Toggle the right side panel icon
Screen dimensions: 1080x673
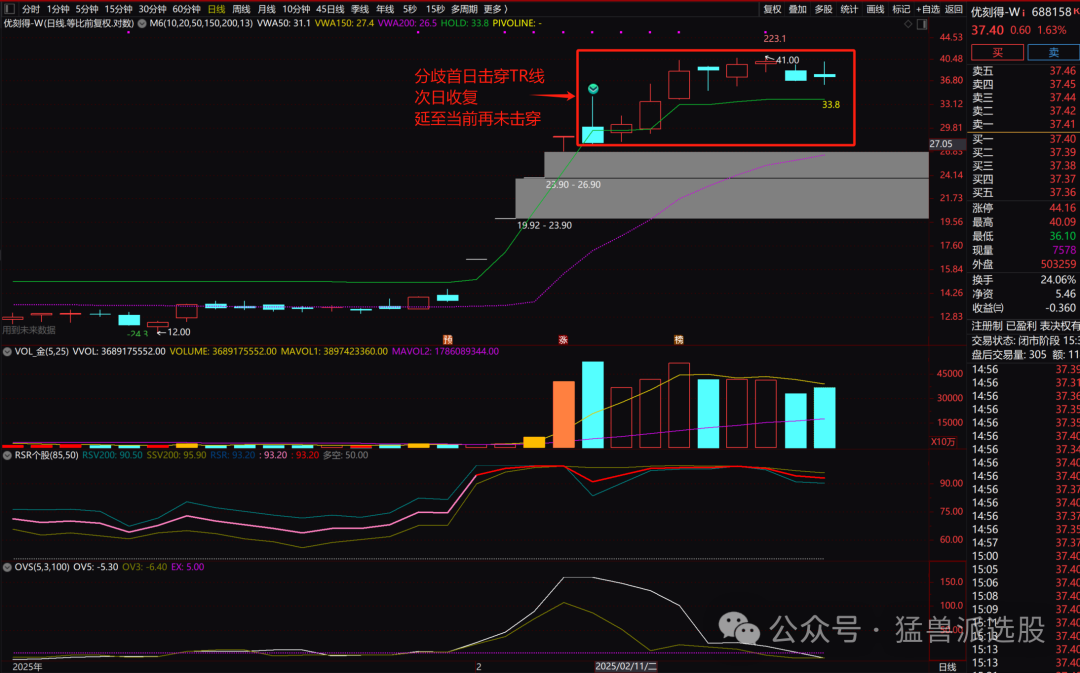922,24
